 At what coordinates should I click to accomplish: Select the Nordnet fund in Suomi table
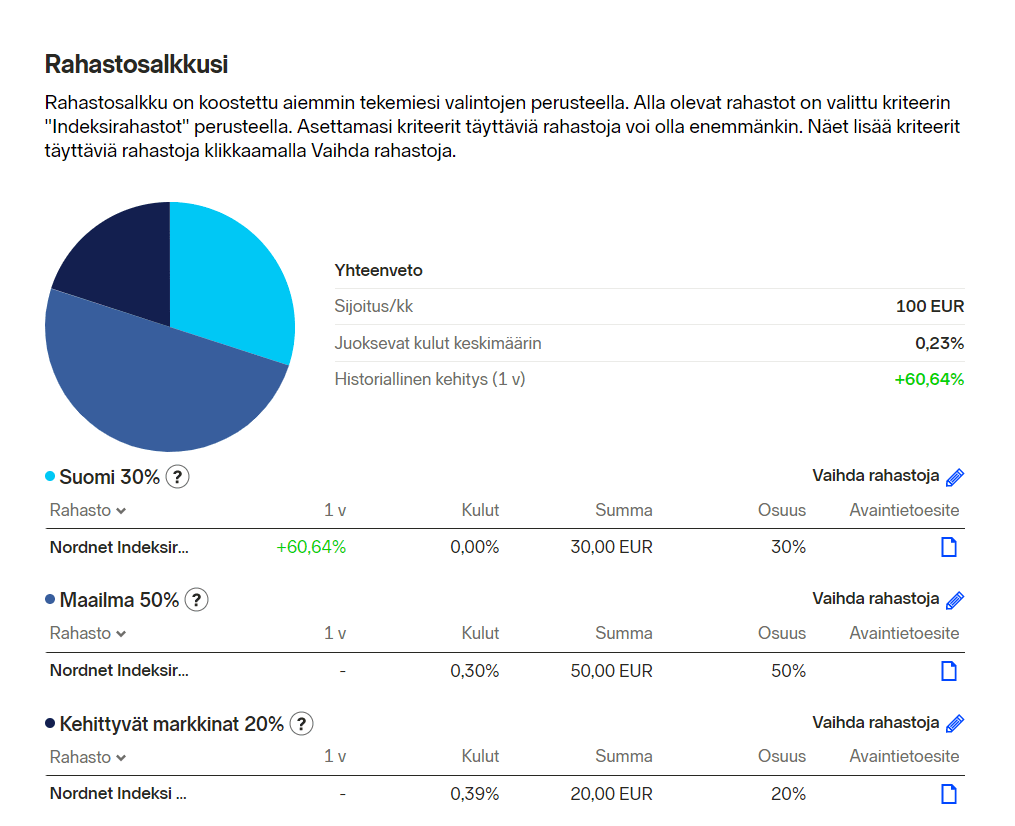coord(119,547)
